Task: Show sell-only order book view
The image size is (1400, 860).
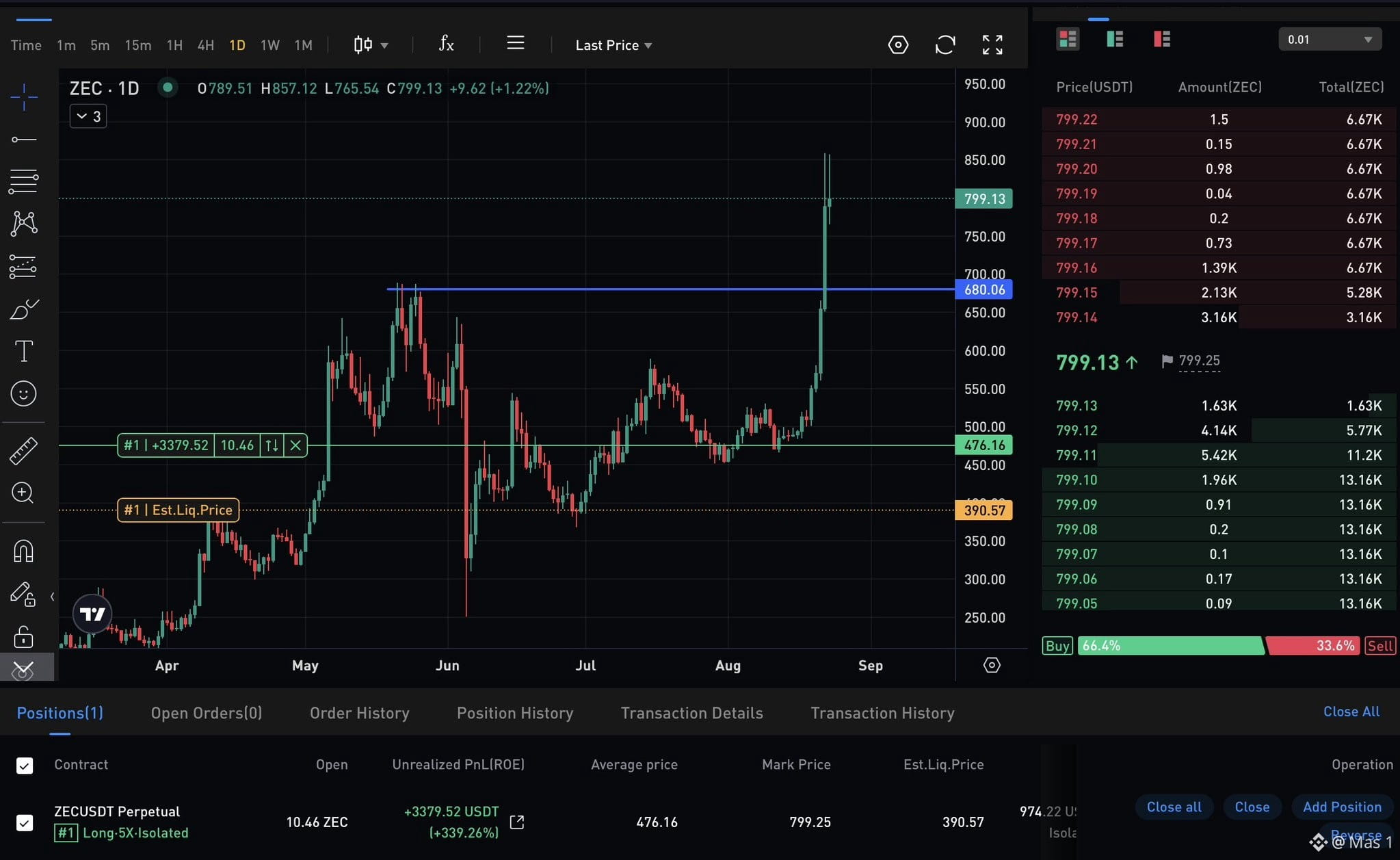Action: click(x=1161, y=40)
